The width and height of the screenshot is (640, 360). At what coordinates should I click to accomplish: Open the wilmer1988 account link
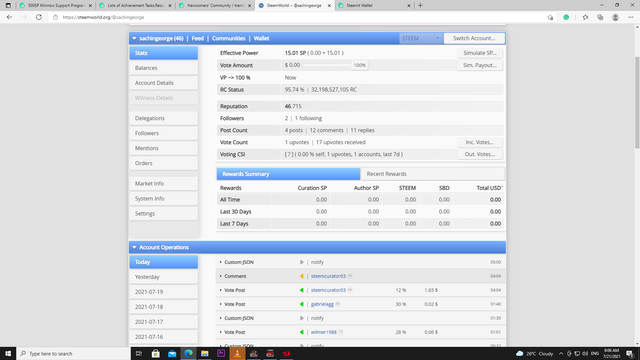click(x=324, y=332)
